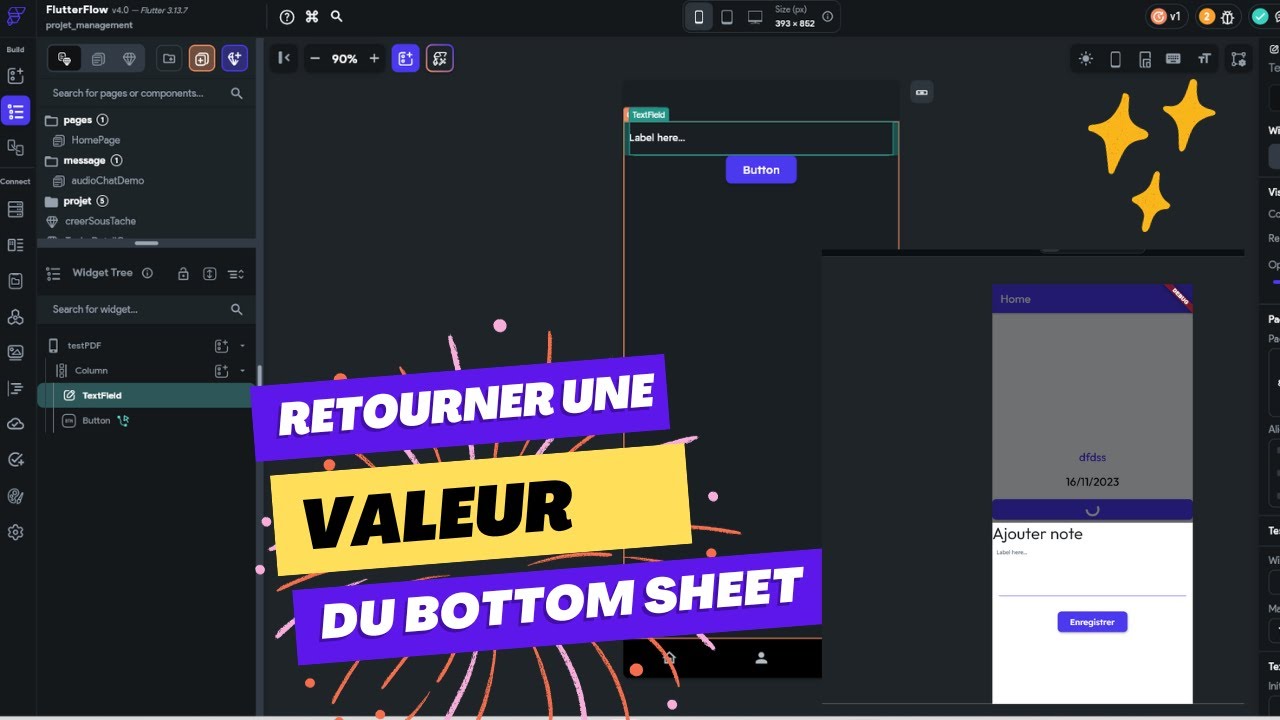This screenshot has width=1280, height=720.
Task: Click the FlutterFlow logo icon
Action: (x=16, y=17)
